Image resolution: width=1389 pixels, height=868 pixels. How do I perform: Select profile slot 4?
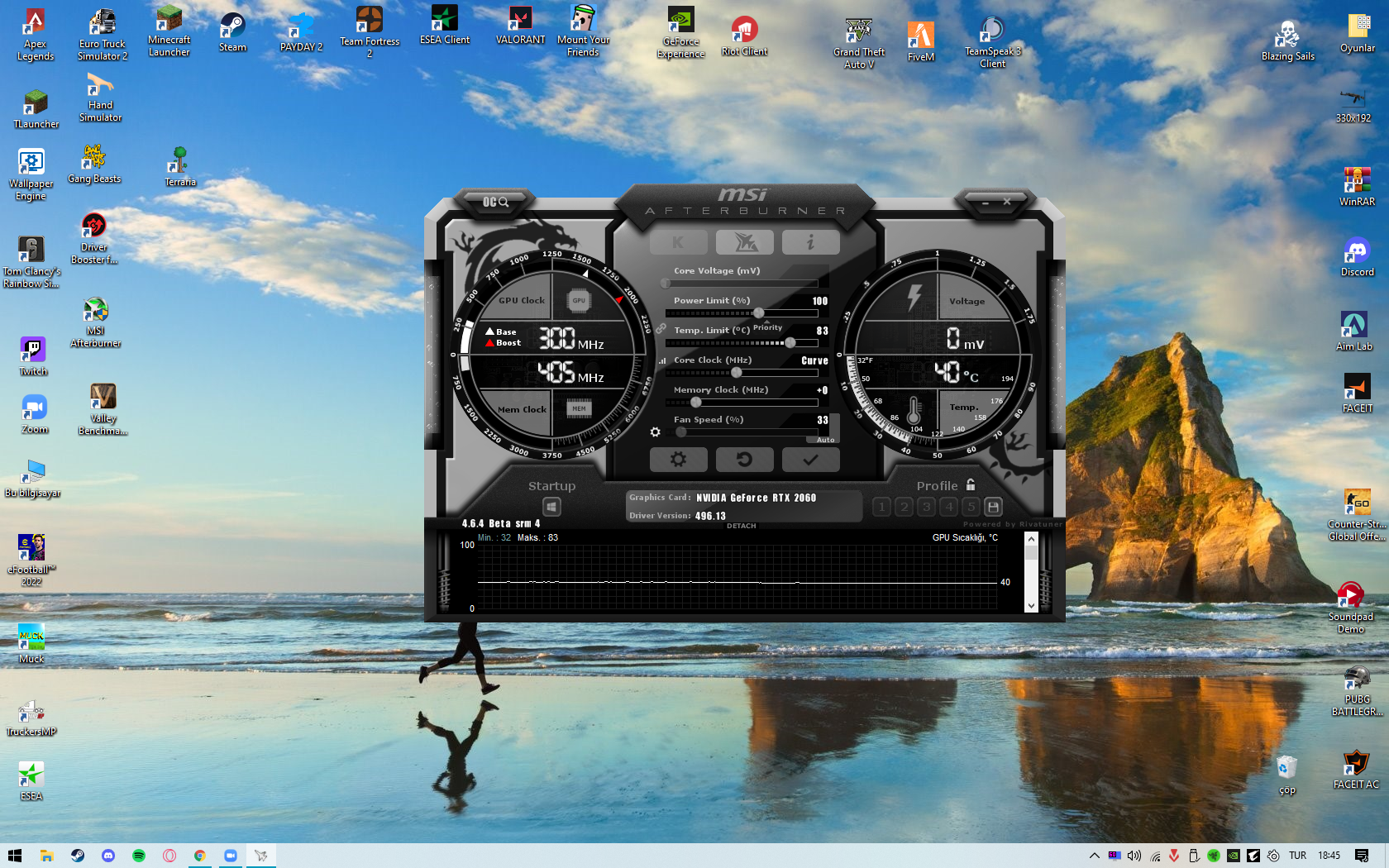coord(948,507)
